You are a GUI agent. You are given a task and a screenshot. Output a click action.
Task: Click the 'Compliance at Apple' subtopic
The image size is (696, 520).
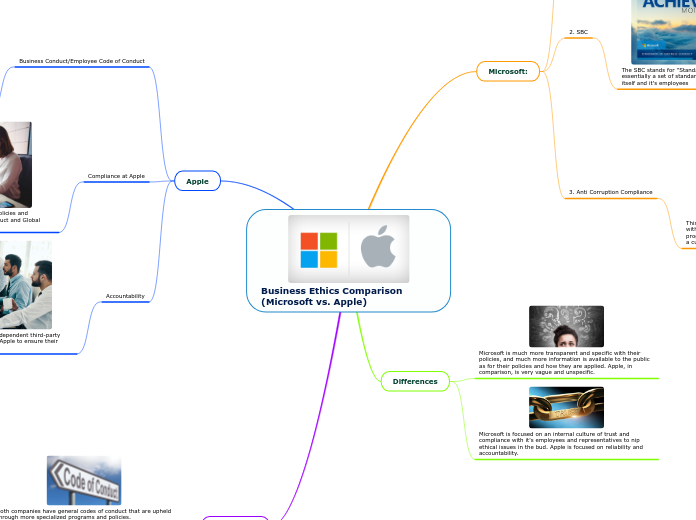(x=116, y=176)
